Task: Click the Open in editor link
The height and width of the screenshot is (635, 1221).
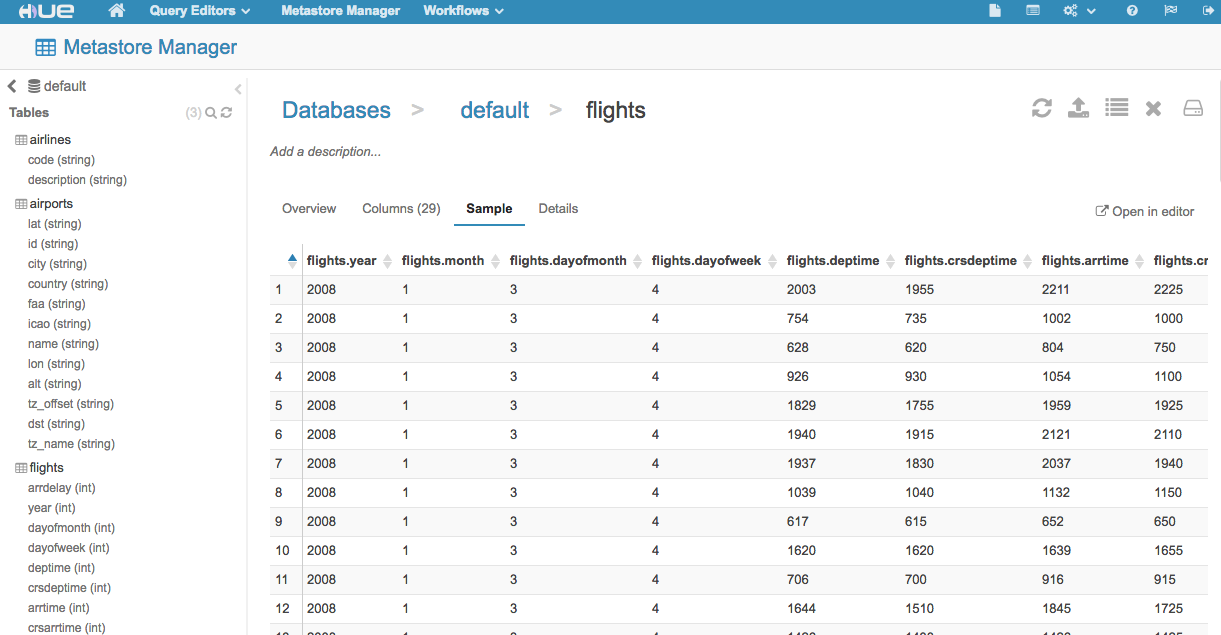Action: tap(1146, 211)
